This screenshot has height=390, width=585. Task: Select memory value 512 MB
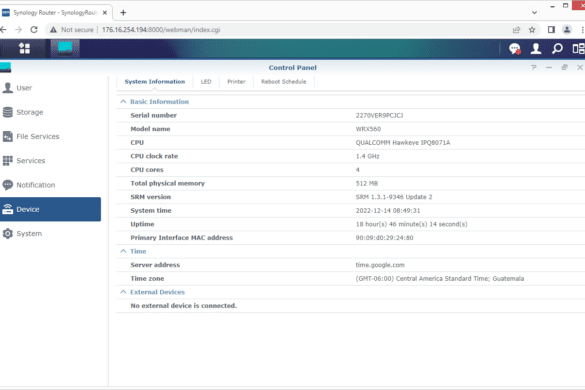366,183
